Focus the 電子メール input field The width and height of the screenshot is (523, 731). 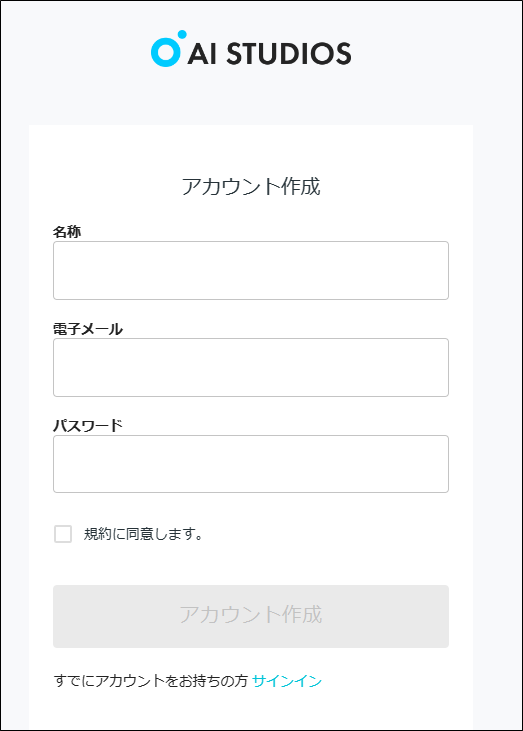251,367
